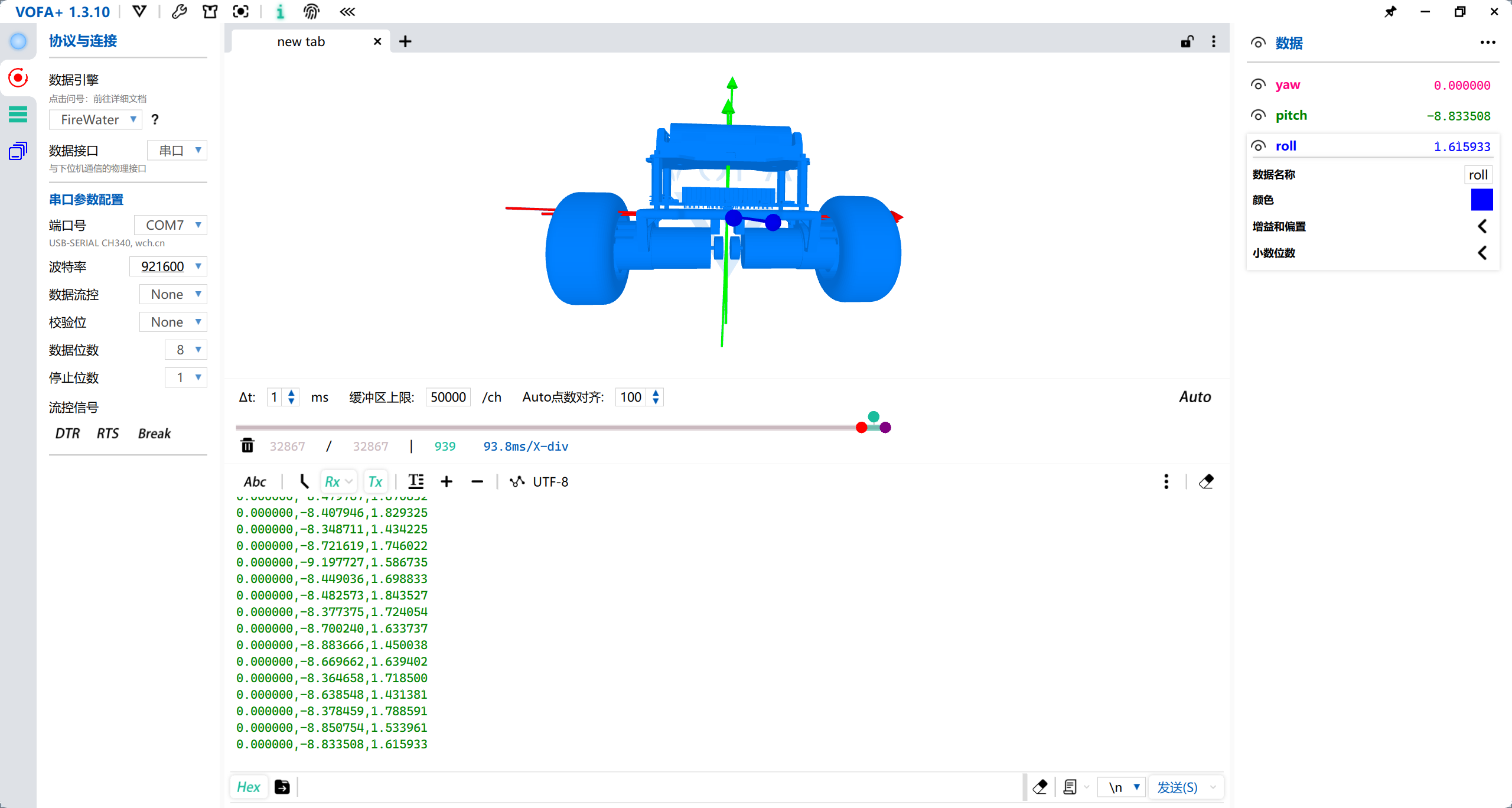Viewport: 1512px width, 808px height.
Task: Toggle the RTS flow control signal
Action: pos(107,434)
